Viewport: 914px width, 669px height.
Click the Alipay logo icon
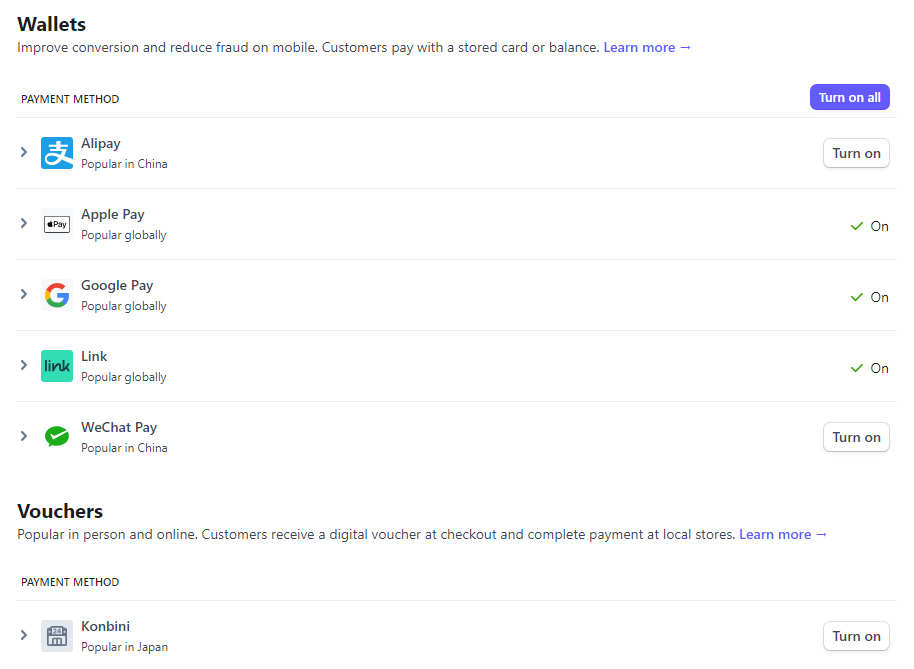(57, 153)
